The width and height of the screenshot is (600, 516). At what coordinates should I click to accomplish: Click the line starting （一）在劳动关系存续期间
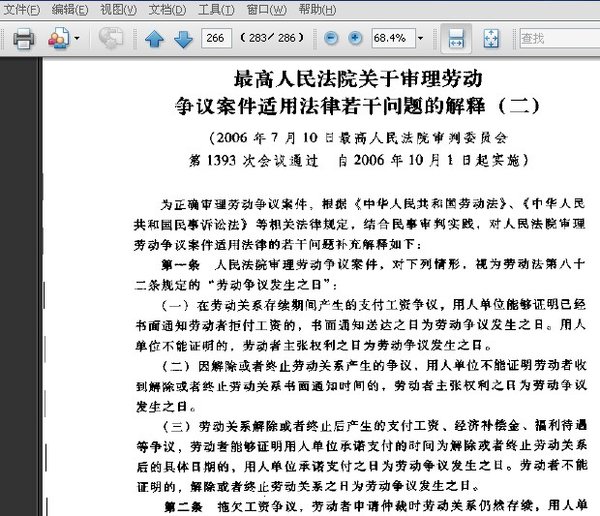click(373, 305)
